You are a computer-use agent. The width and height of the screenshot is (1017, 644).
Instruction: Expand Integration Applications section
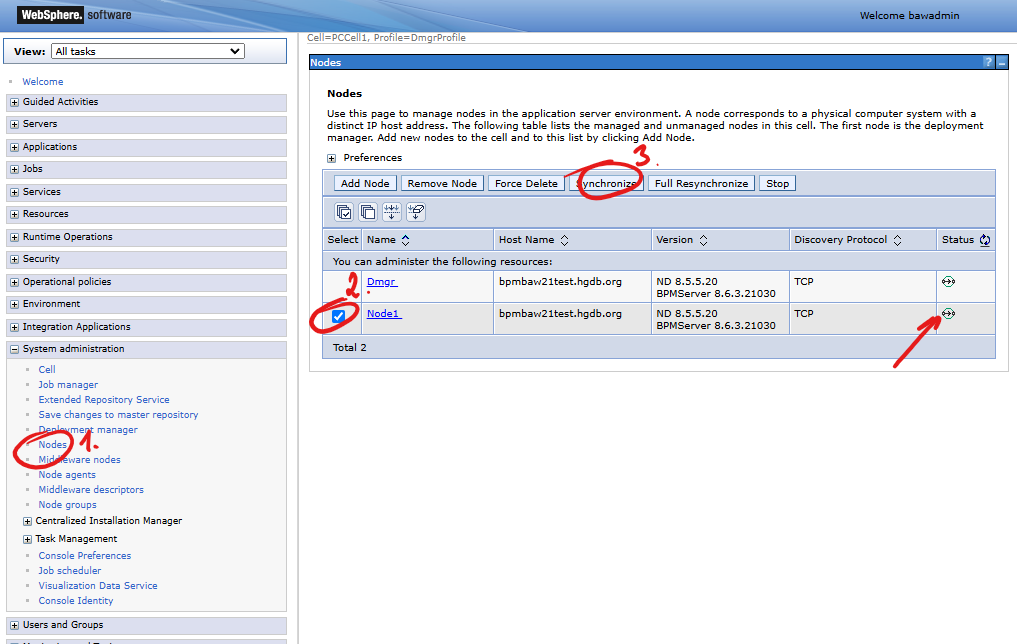click(x=14, y=328)
